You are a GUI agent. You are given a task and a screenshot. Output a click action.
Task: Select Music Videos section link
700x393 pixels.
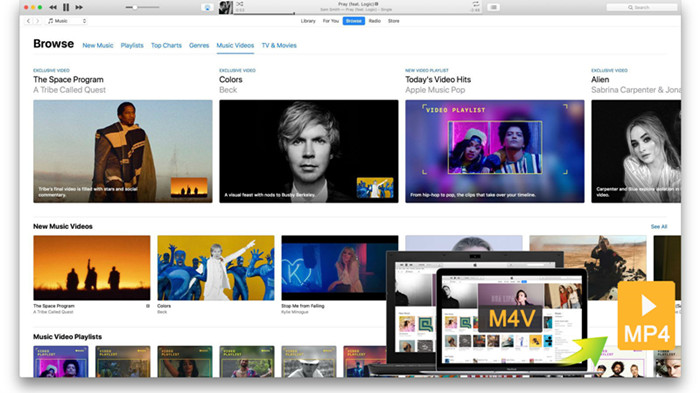pyautogui.click(x=235, y=45)
